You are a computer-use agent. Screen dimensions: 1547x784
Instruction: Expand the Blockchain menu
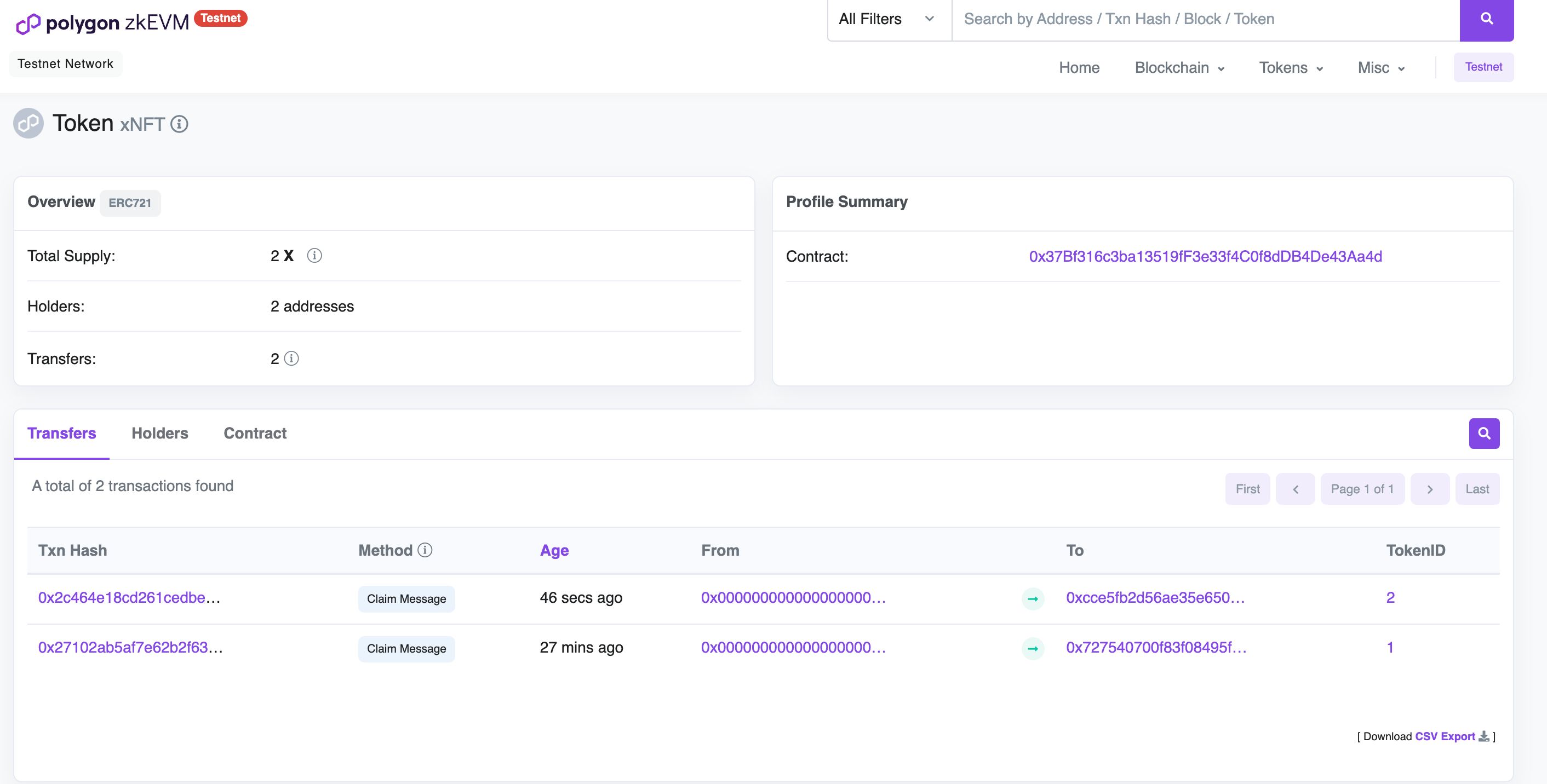point(1179,68)
